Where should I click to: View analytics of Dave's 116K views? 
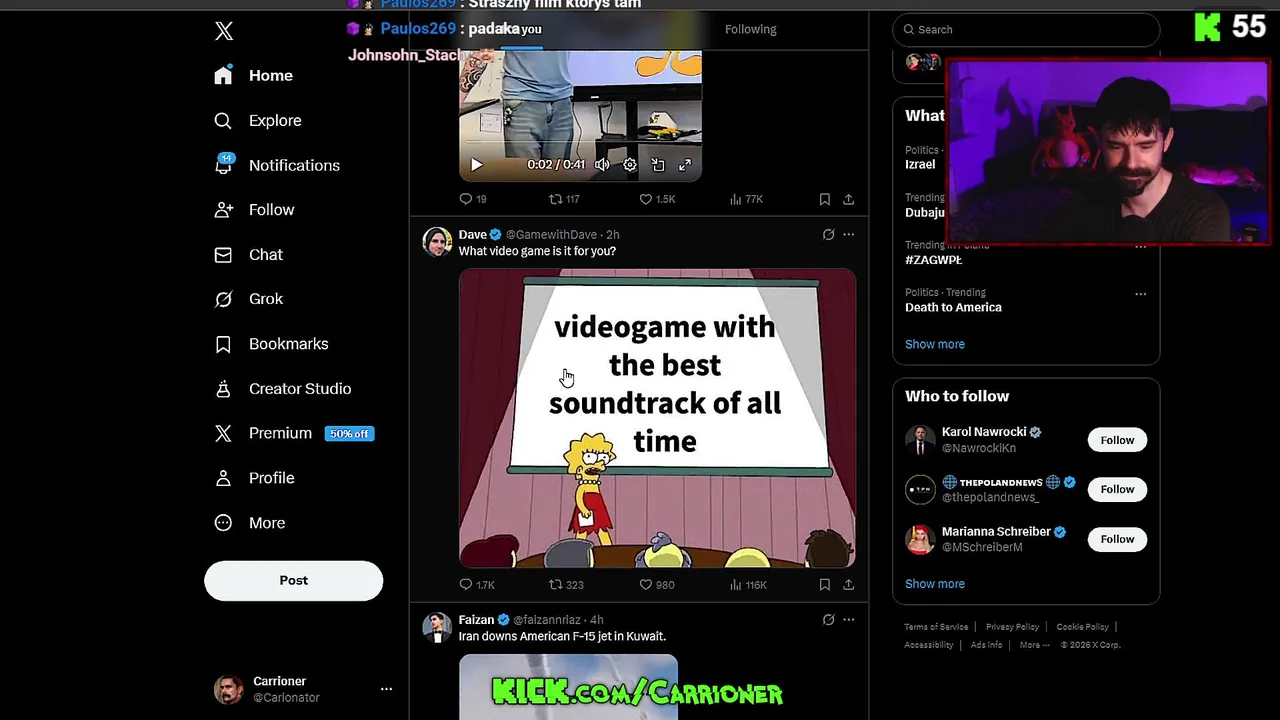[x=748, y=585]
